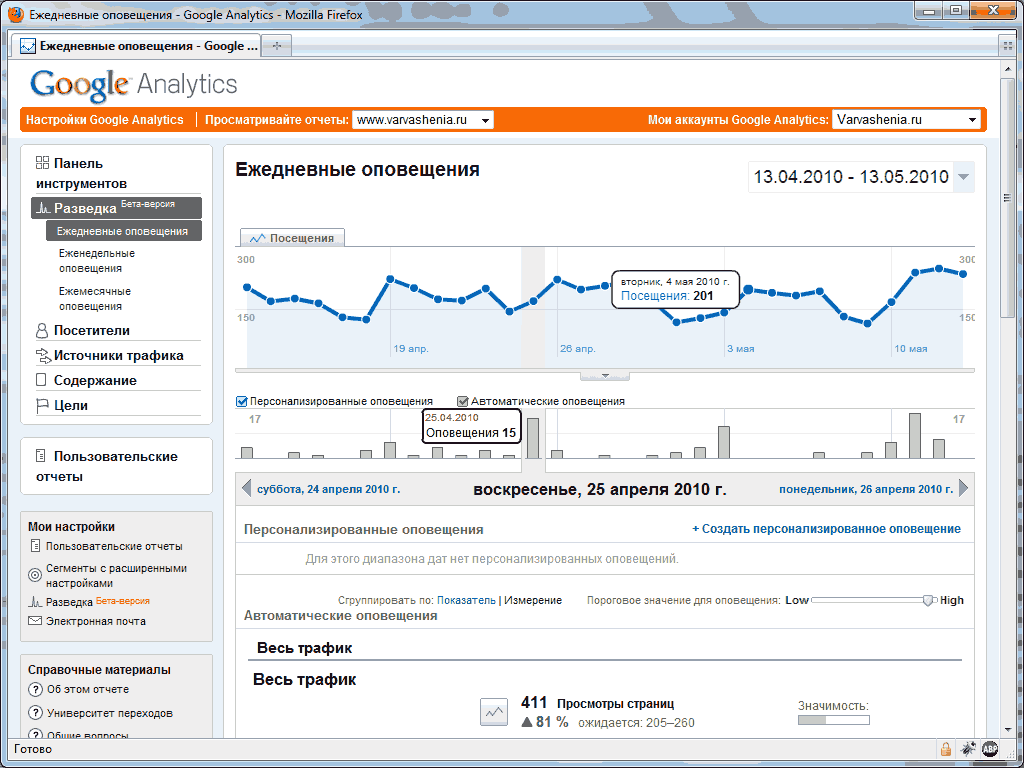Collapse the chart using the expander handle
The height and width of the screenshot is (768, 1024).
pos(604,376)
